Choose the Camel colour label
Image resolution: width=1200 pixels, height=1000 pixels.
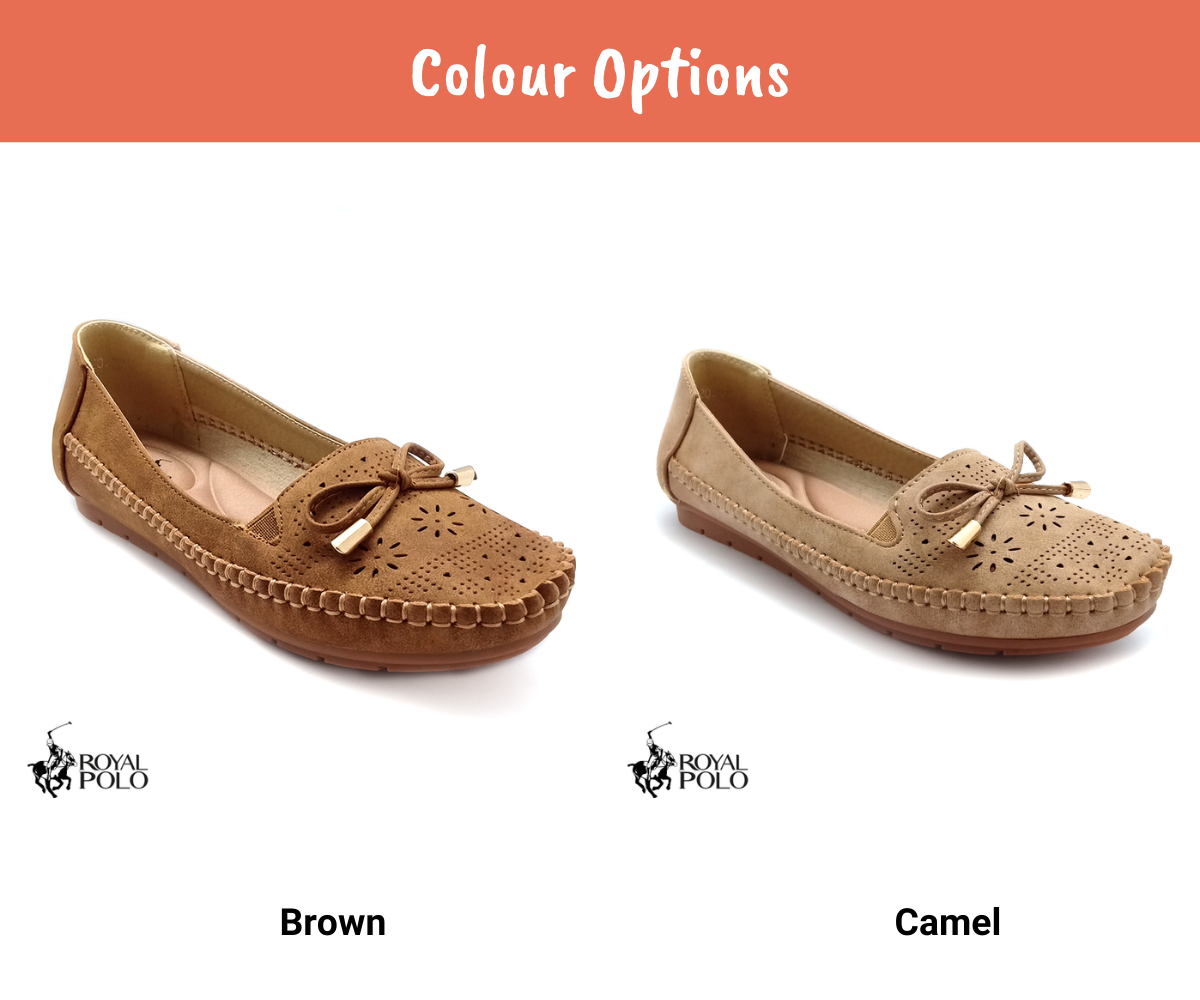pyautogui.click(x=948, y=922)
